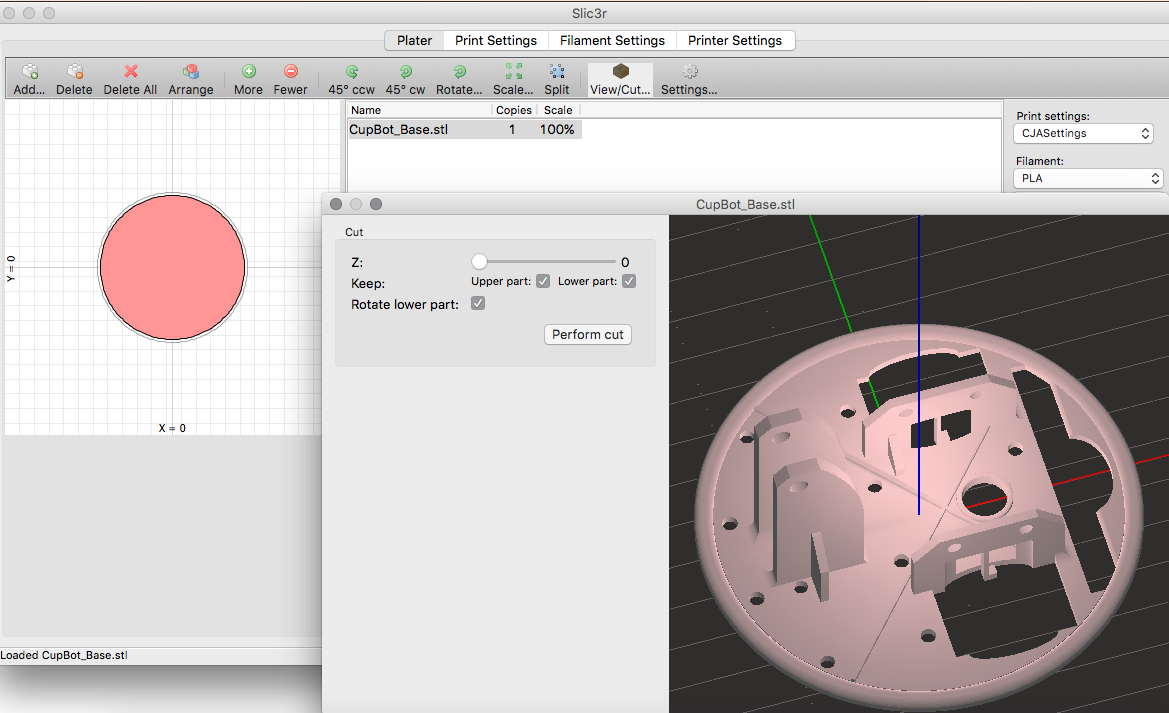The width and height of the screenshot is (1169, 713).
Task: Reduce copies with the Fewer icon
Action: 291,72
